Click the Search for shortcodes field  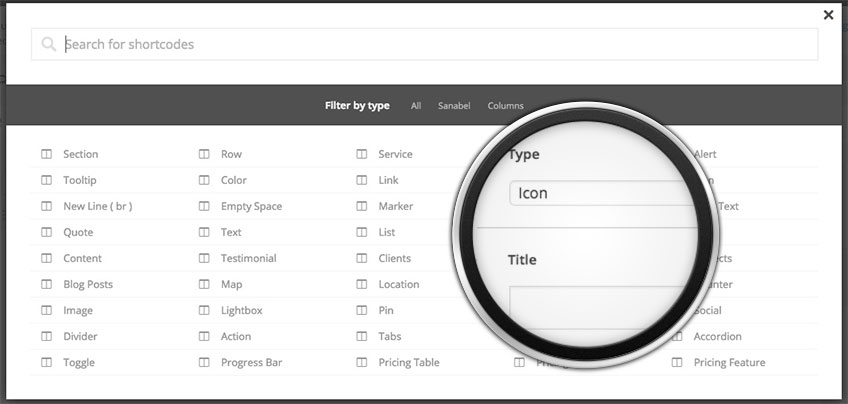click(430, 44)
